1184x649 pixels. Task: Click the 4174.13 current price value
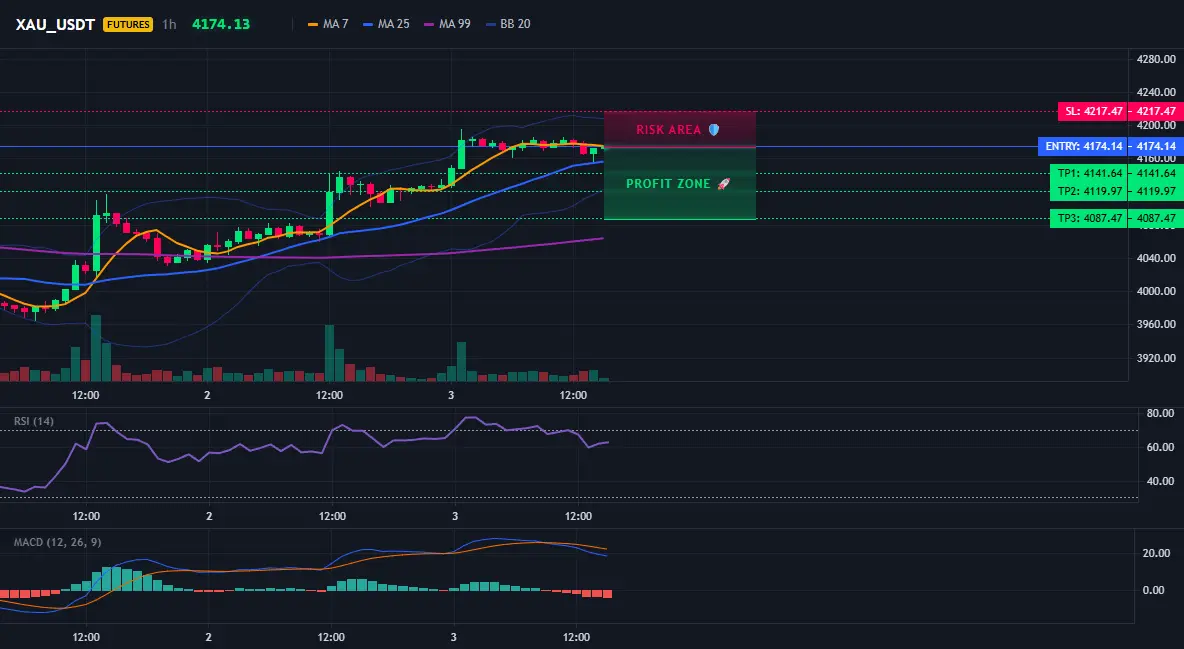click(221, 24)
